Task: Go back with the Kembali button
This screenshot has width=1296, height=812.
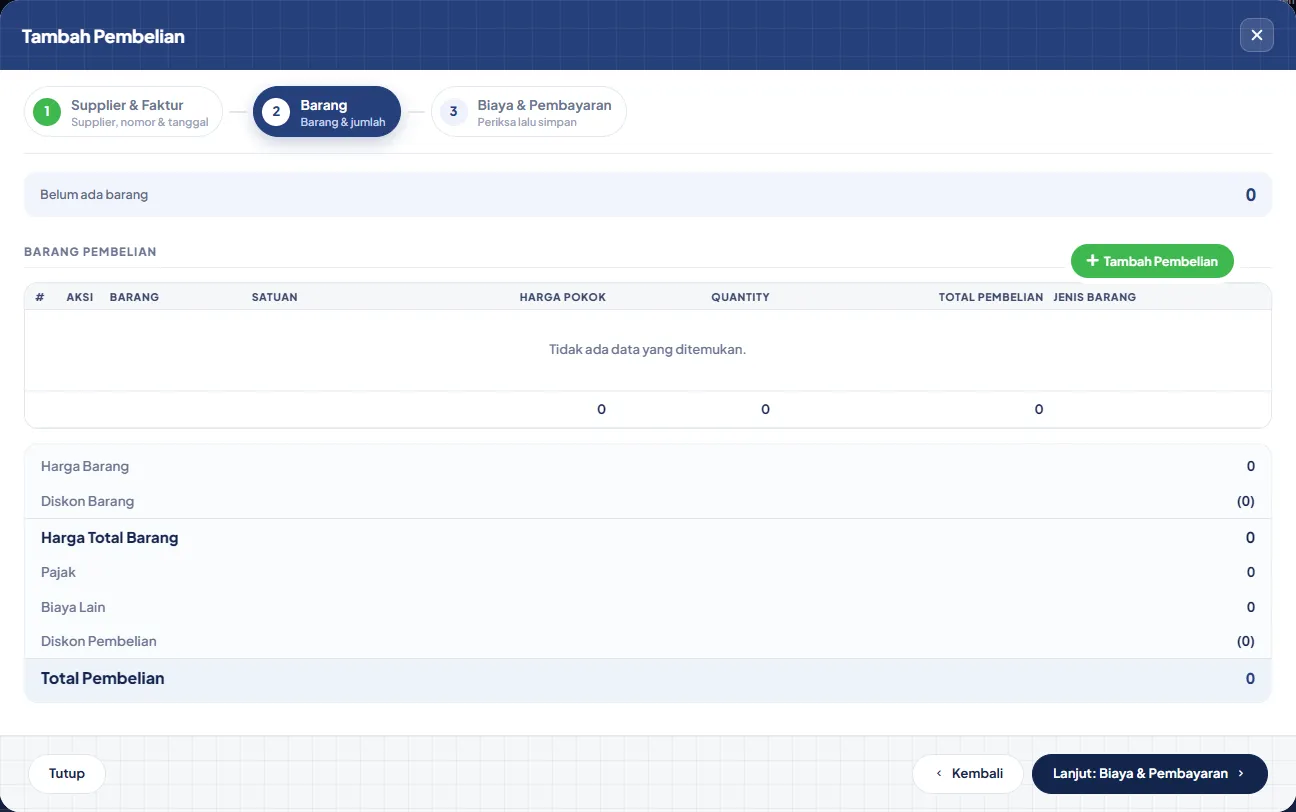Action: pos(968,773)
